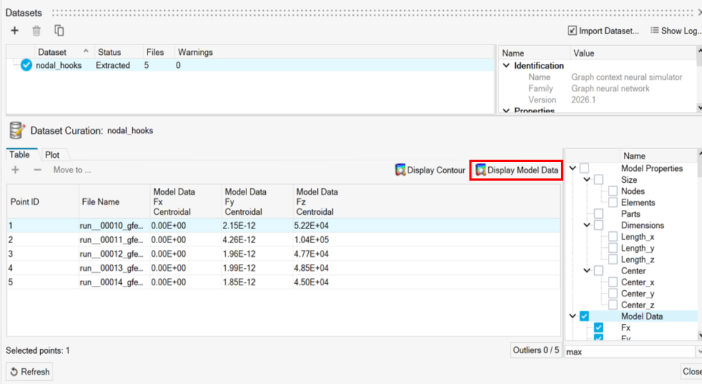Switch to the Table tab

pos(20,155)
